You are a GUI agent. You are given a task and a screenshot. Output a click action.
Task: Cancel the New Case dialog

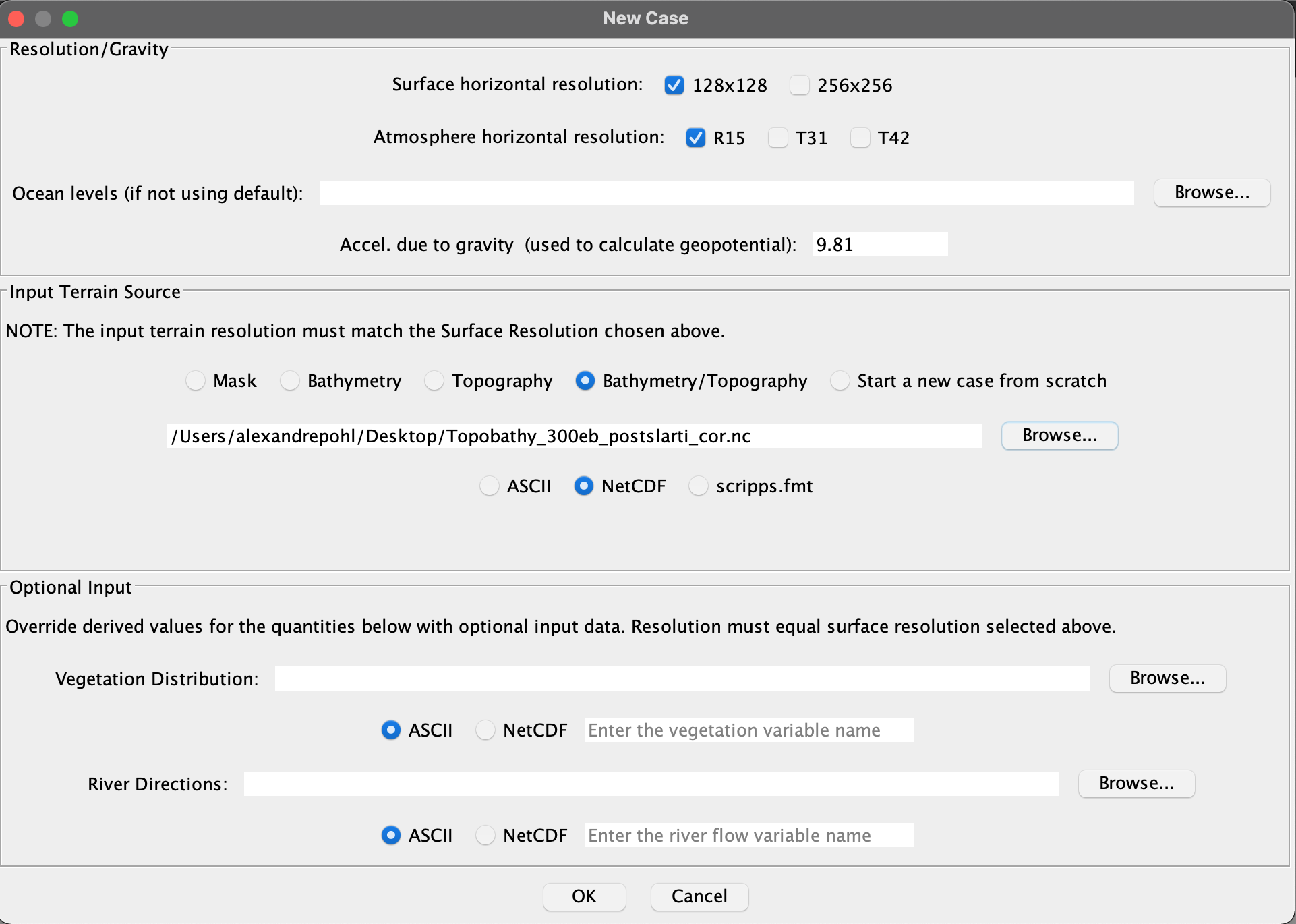click(x=699, y=896)
